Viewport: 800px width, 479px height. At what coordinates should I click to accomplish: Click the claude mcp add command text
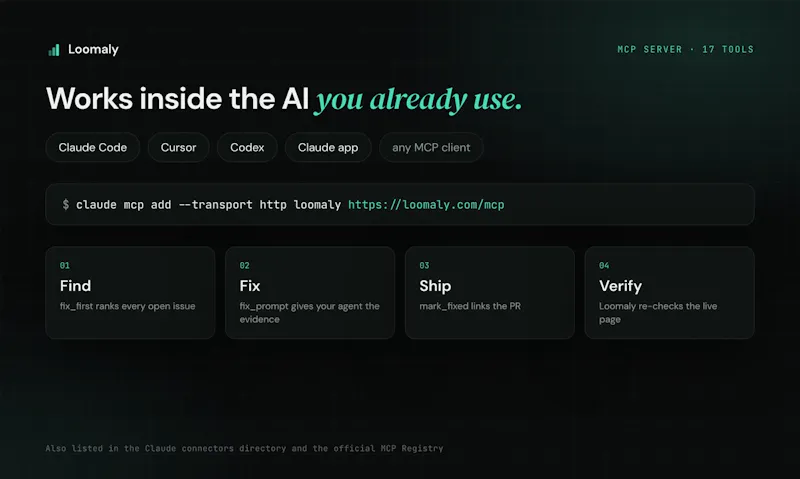click(208, 205)
